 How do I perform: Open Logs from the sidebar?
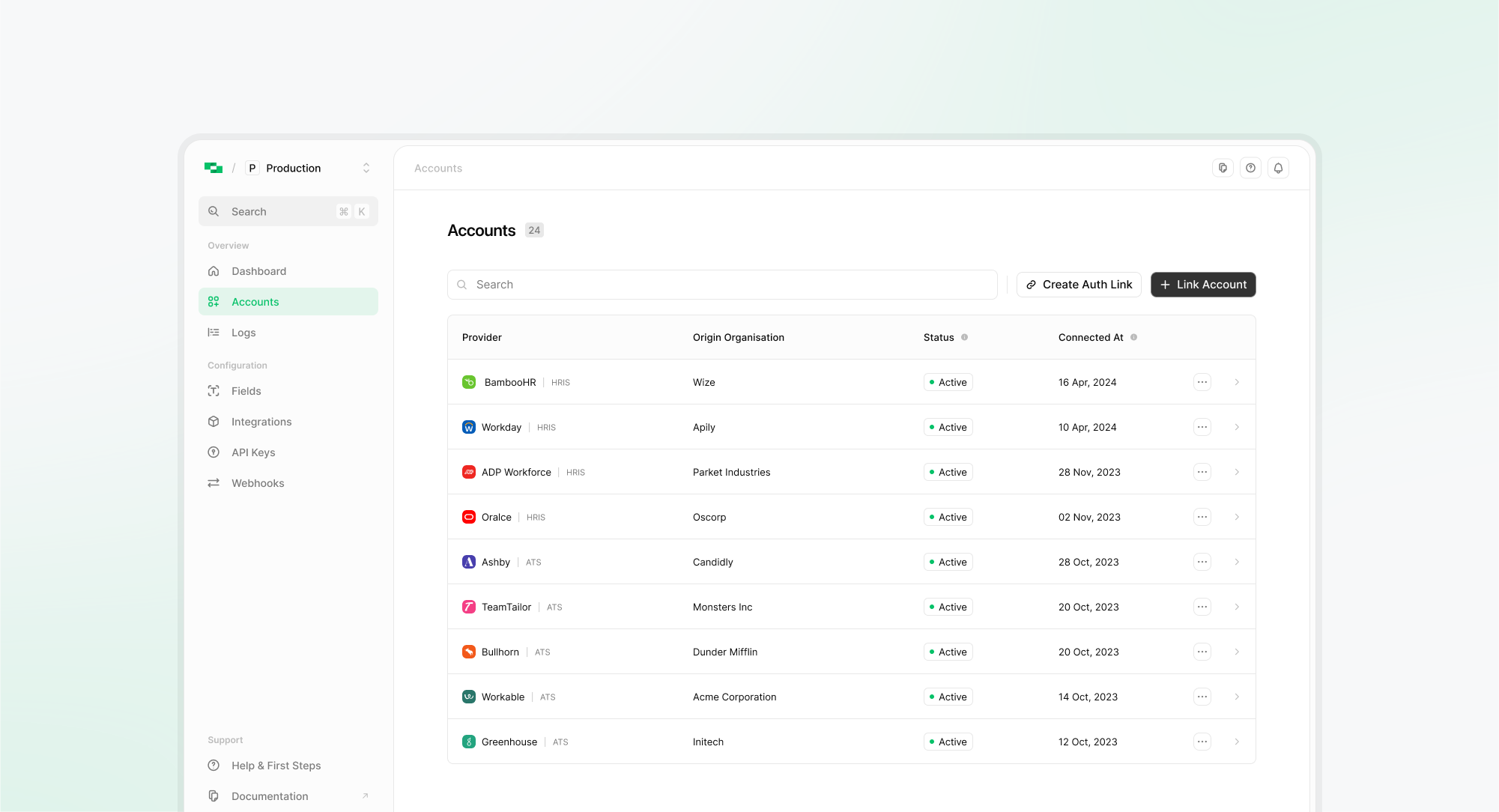click(243, 333)
